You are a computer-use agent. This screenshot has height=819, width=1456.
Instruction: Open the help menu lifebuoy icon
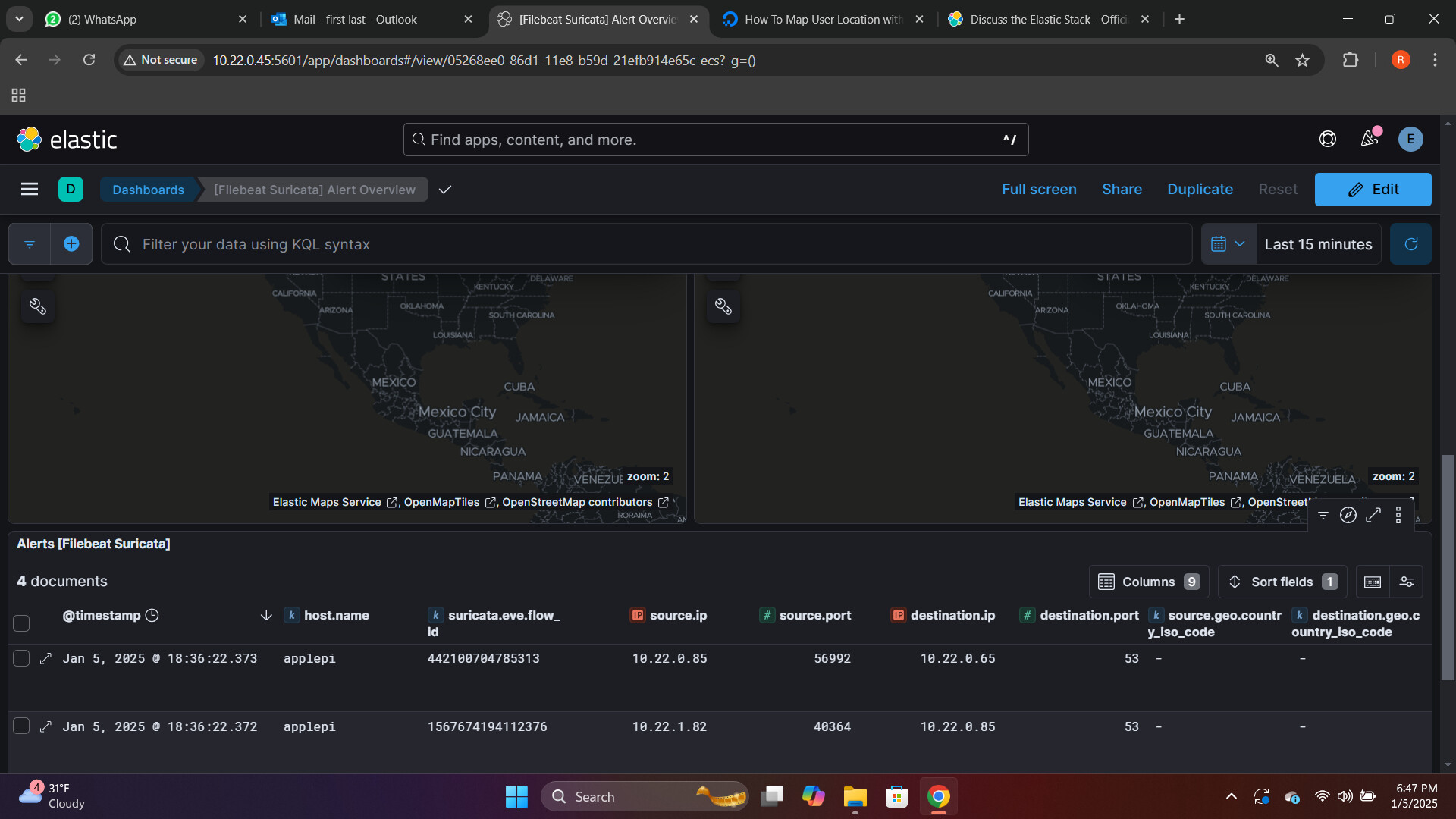pos(1327,139)
